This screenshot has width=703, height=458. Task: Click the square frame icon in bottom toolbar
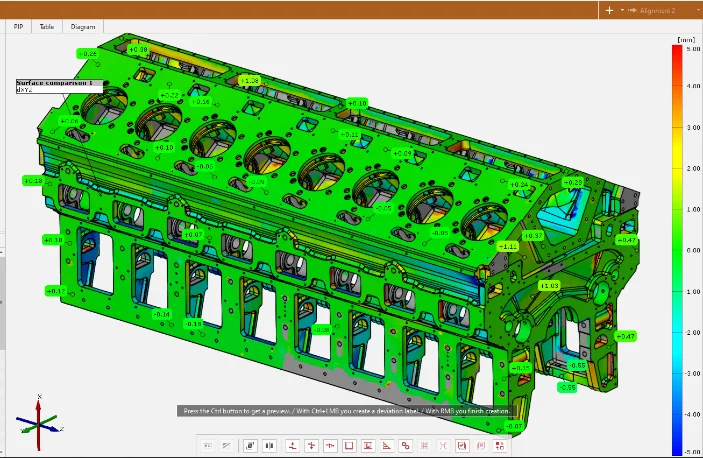349,446
